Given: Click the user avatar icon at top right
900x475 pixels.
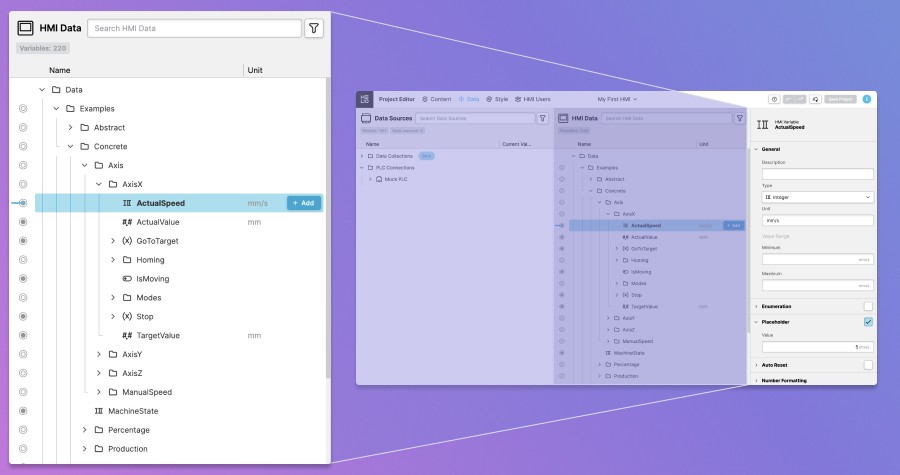Looking at the screenshot, I should pos(866,99).
